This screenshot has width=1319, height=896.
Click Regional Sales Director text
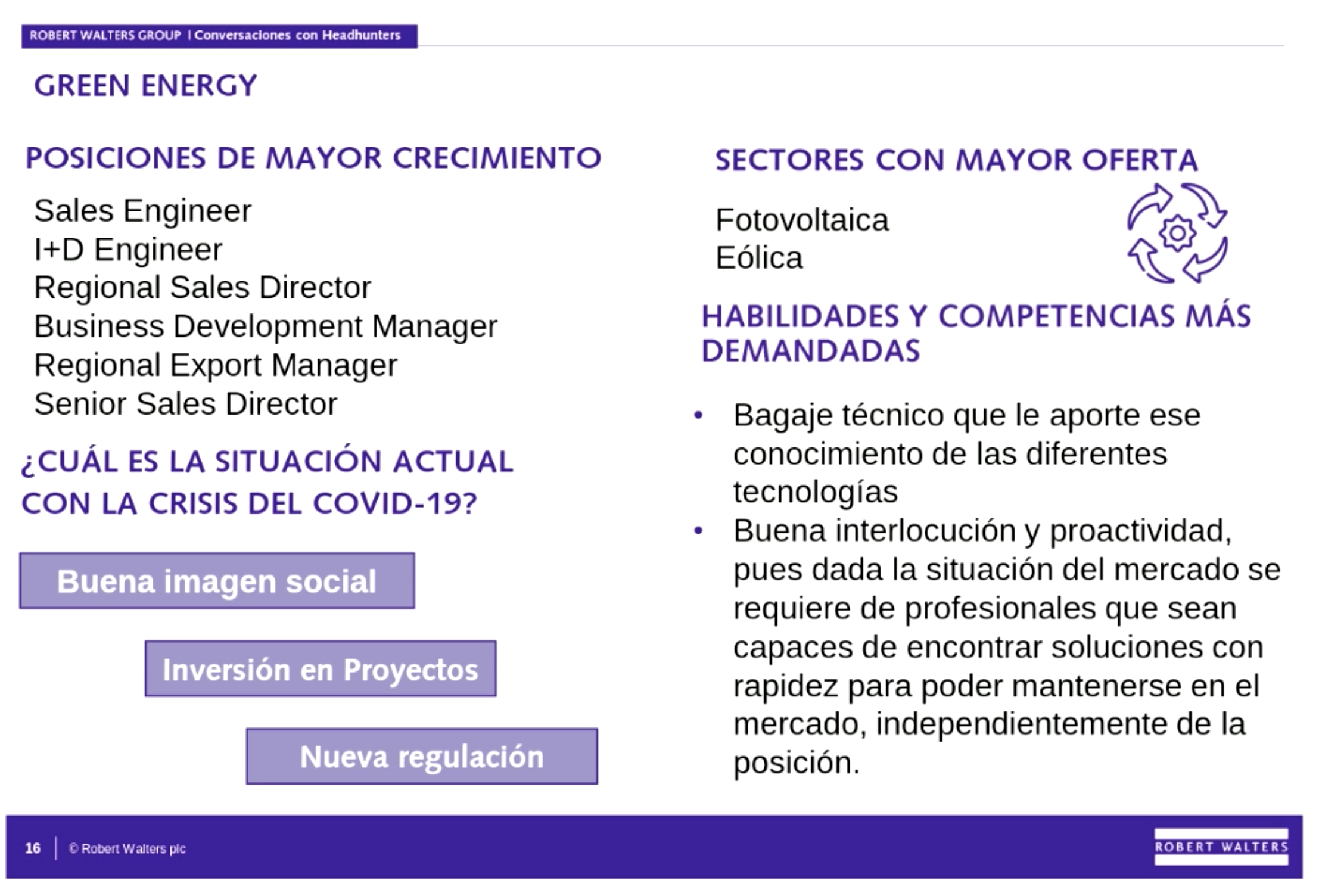[x=202, y=288]
